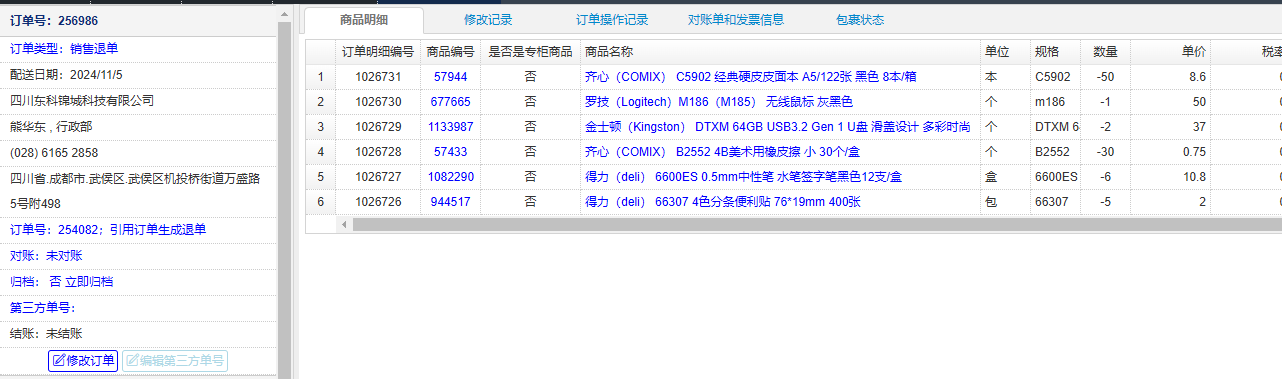Open the 得力 6600ES 中性笔 product link
This screenshot has width=1282, height=379.
(x=743, y=177)
